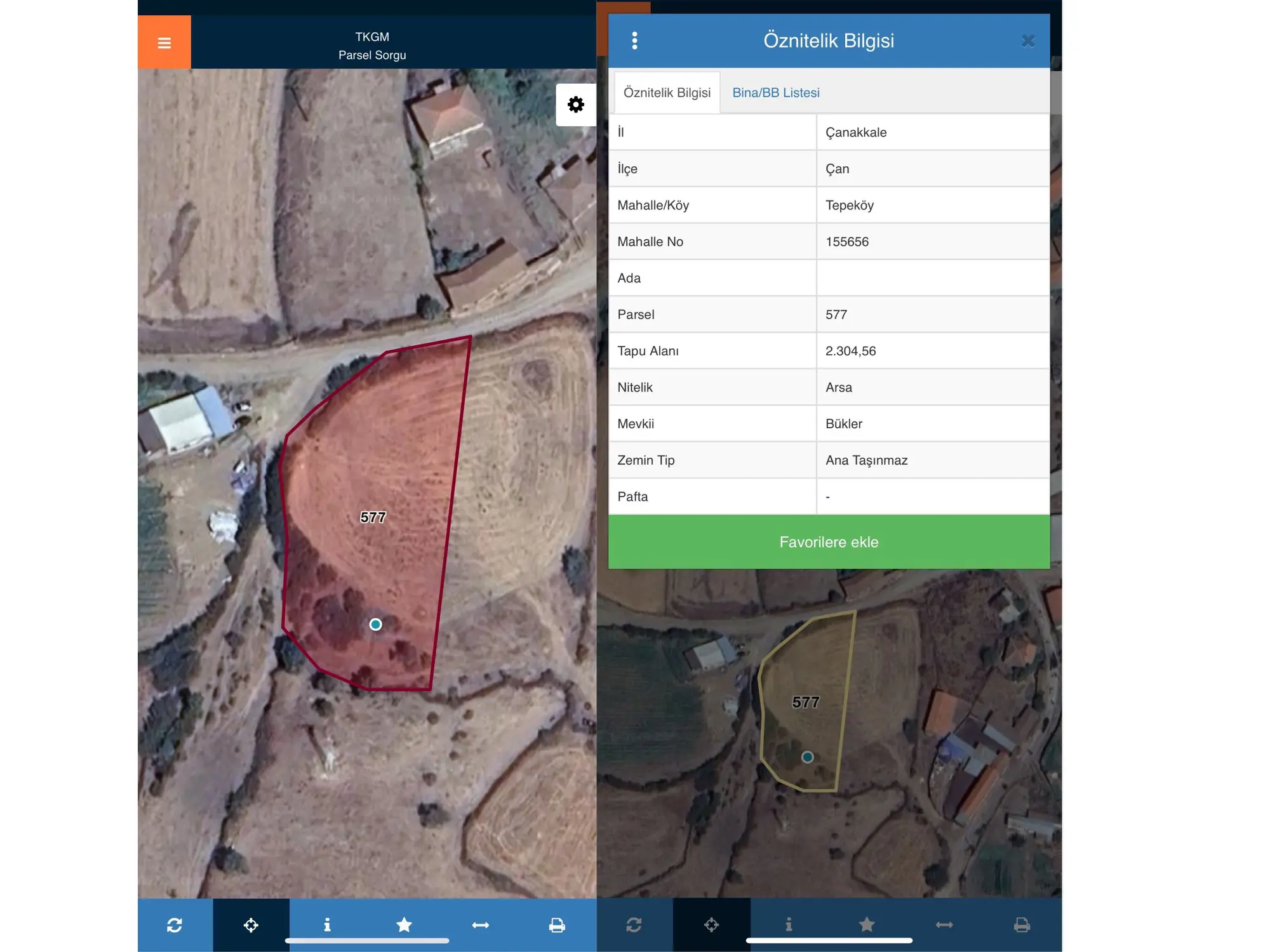Tap marker dot in yellow parcel
Viewport: 1270px width, 952px height.
(807, 757)
